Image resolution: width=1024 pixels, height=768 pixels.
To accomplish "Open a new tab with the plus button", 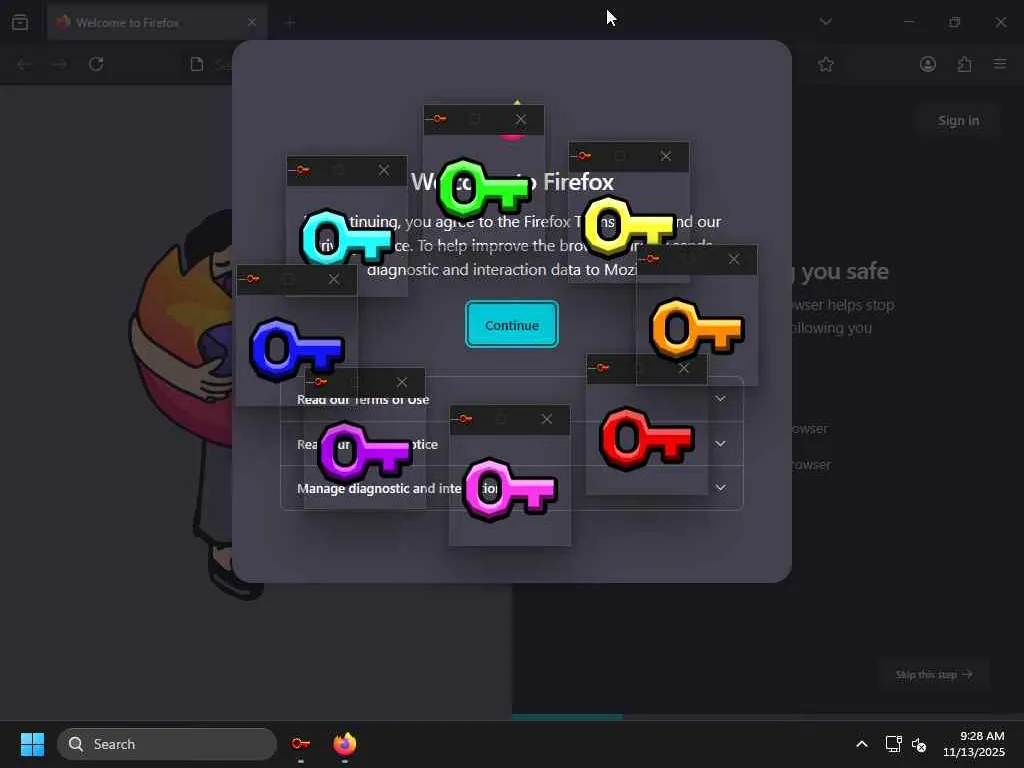I will (x=291, y=23).
